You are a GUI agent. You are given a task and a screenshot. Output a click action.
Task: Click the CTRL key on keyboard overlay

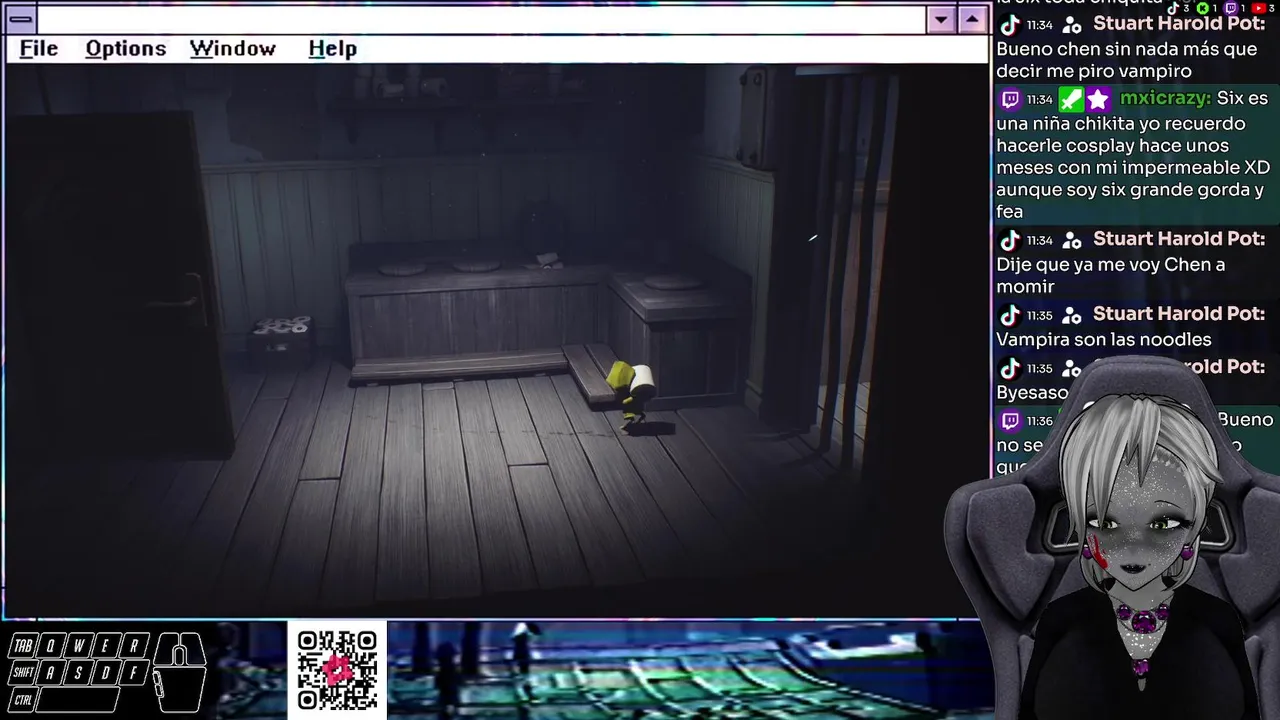[23, 700]
